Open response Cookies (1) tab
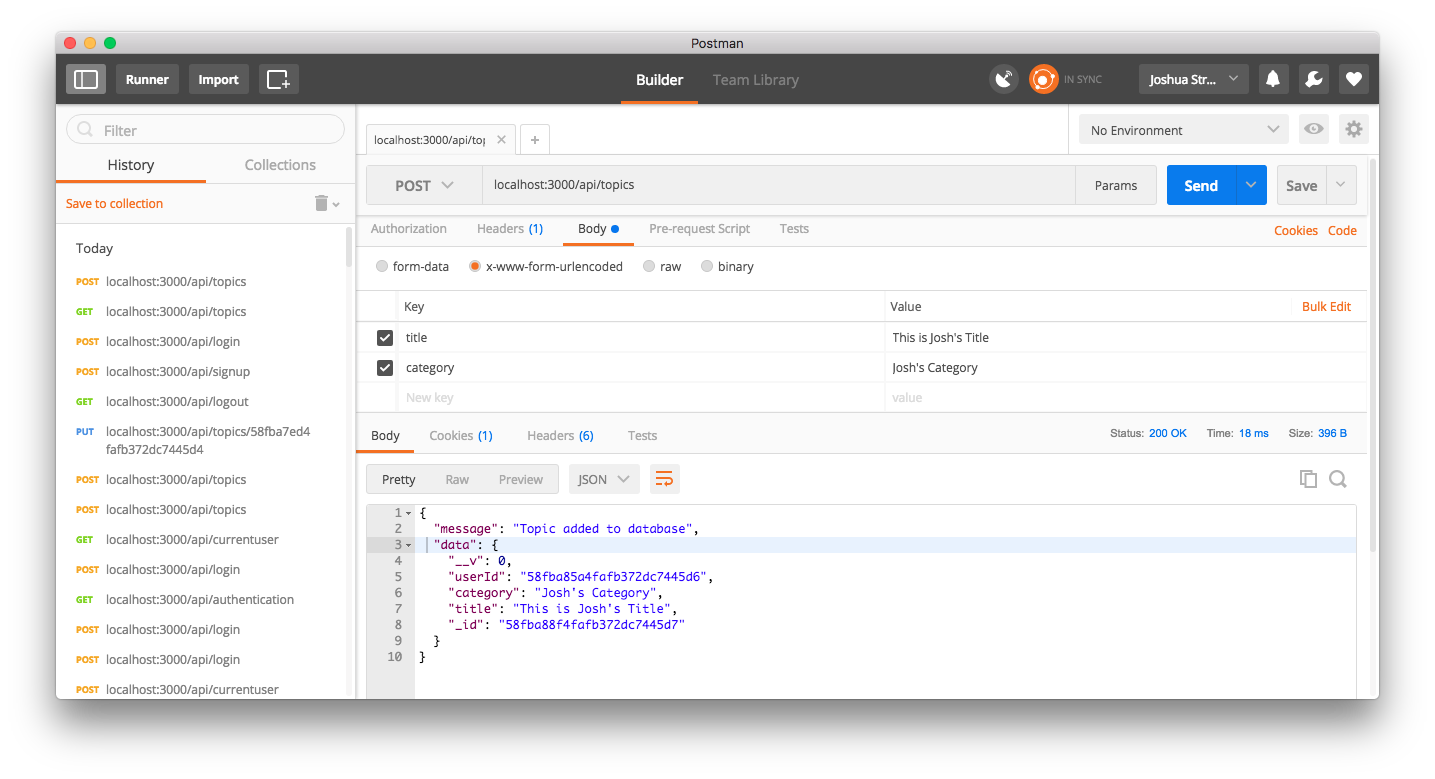This screenshot has height=779, width=1435. (x=461, y=435)
